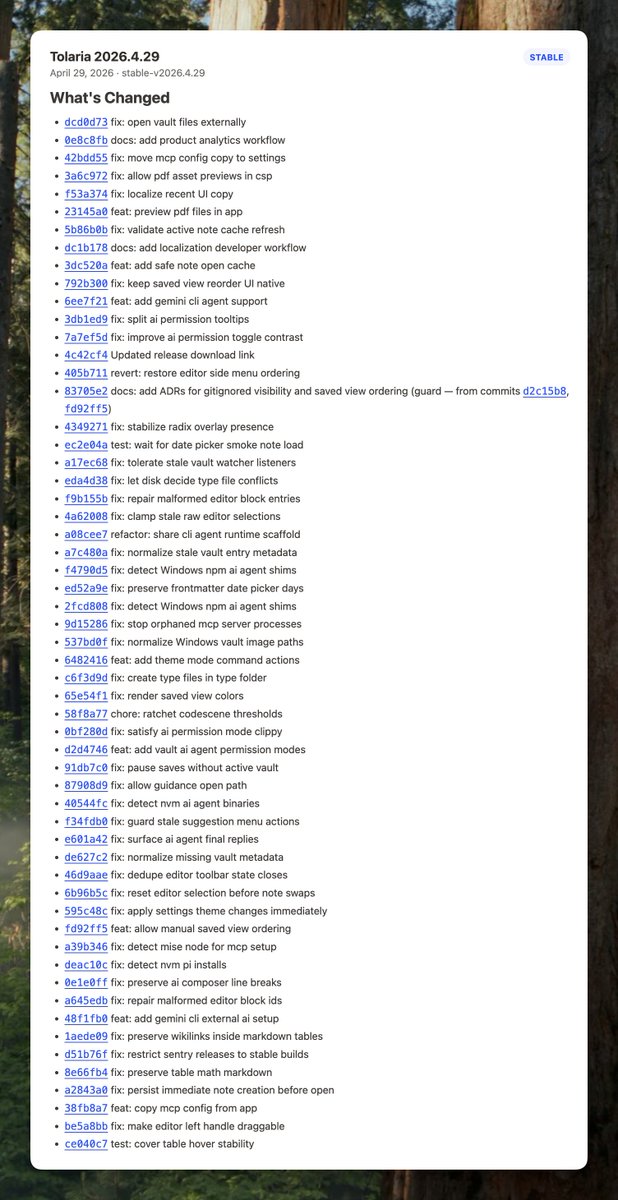618x1200 pixels.
Task: View commit 537bd0f Windows vault image paths
Action: (x=86, y=642)
